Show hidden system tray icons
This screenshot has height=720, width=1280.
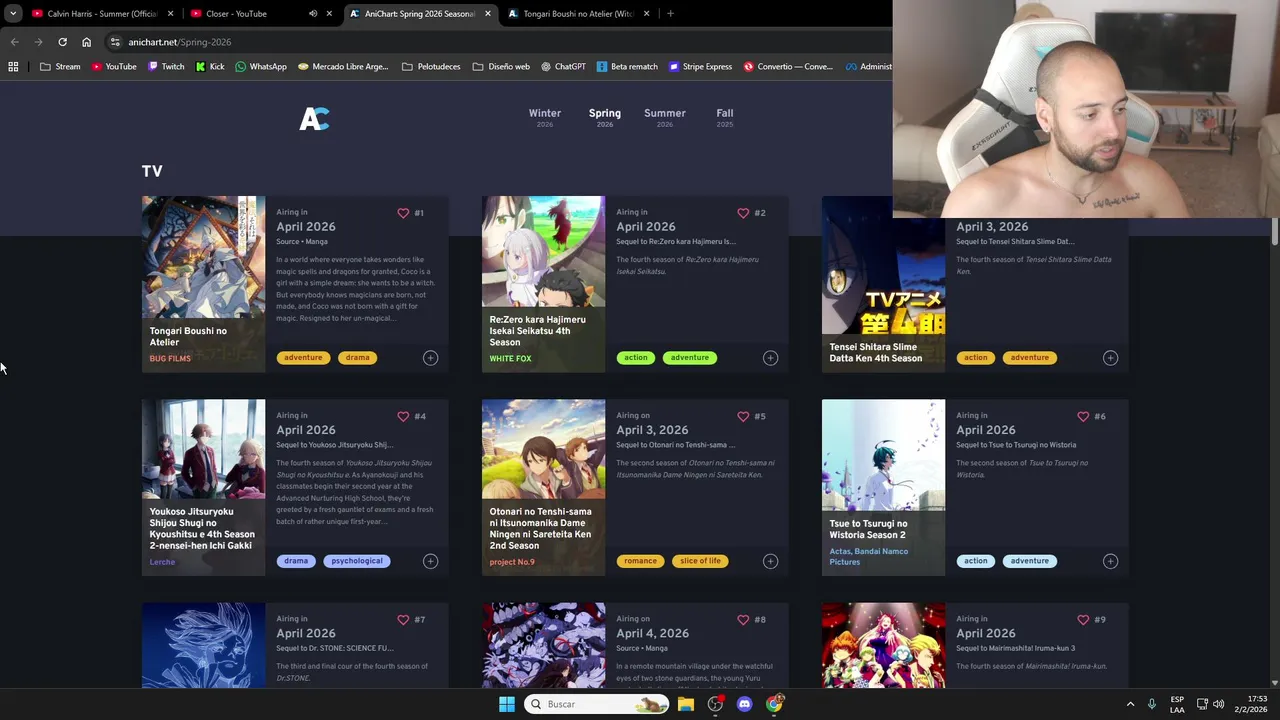(1130, 704)
